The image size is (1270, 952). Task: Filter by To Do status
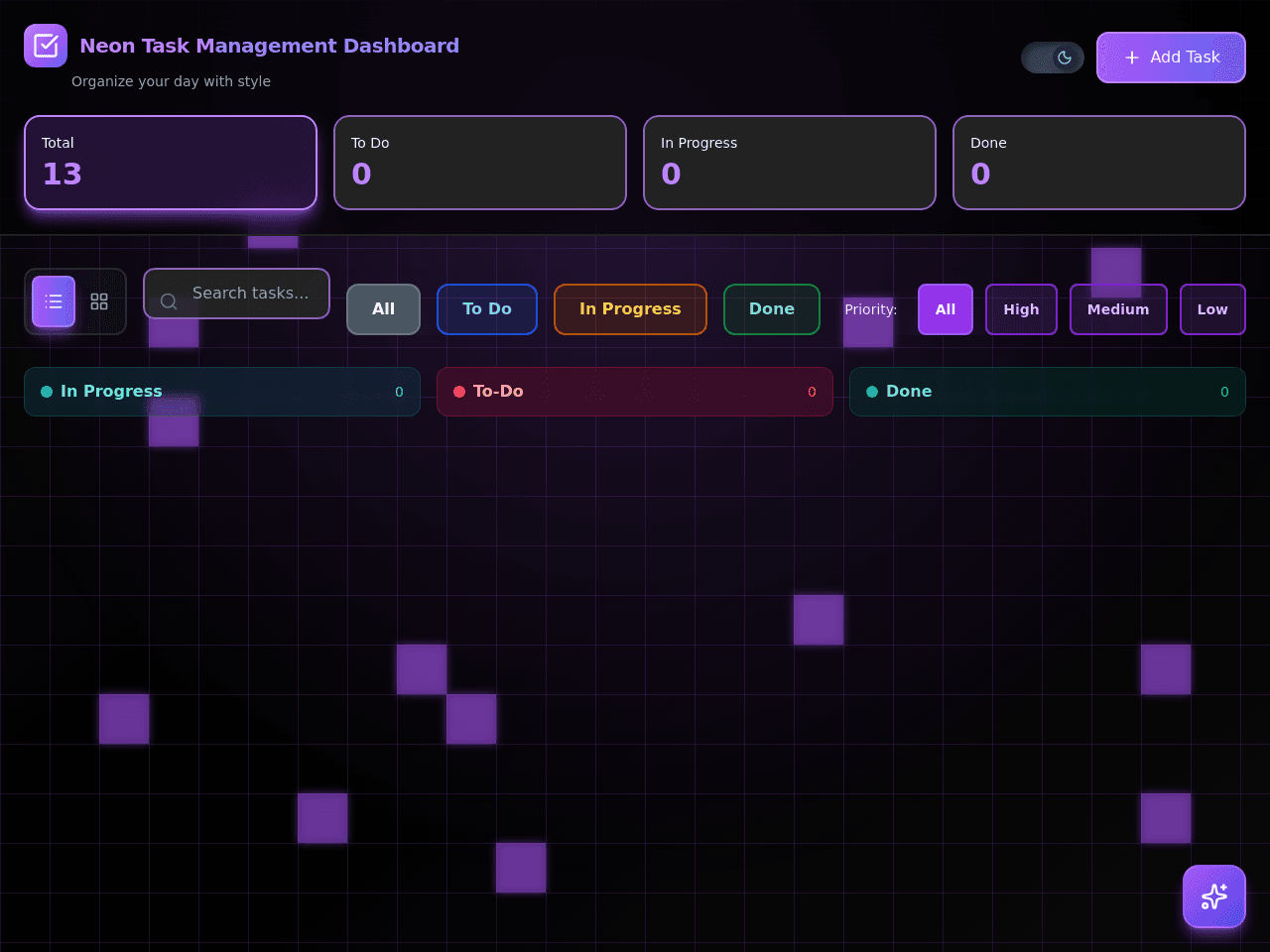[487, 309]
